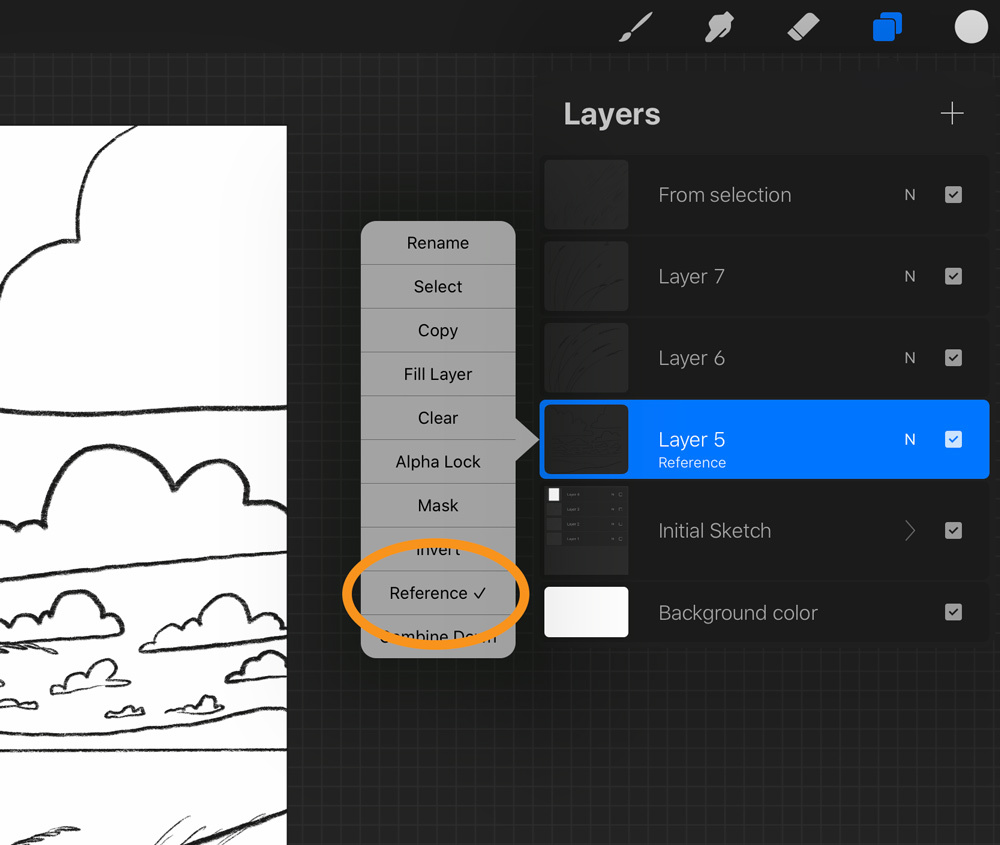Open blend mode N for Layer 5
Screen dimensions: 1000x845
(x=910, y=440)
